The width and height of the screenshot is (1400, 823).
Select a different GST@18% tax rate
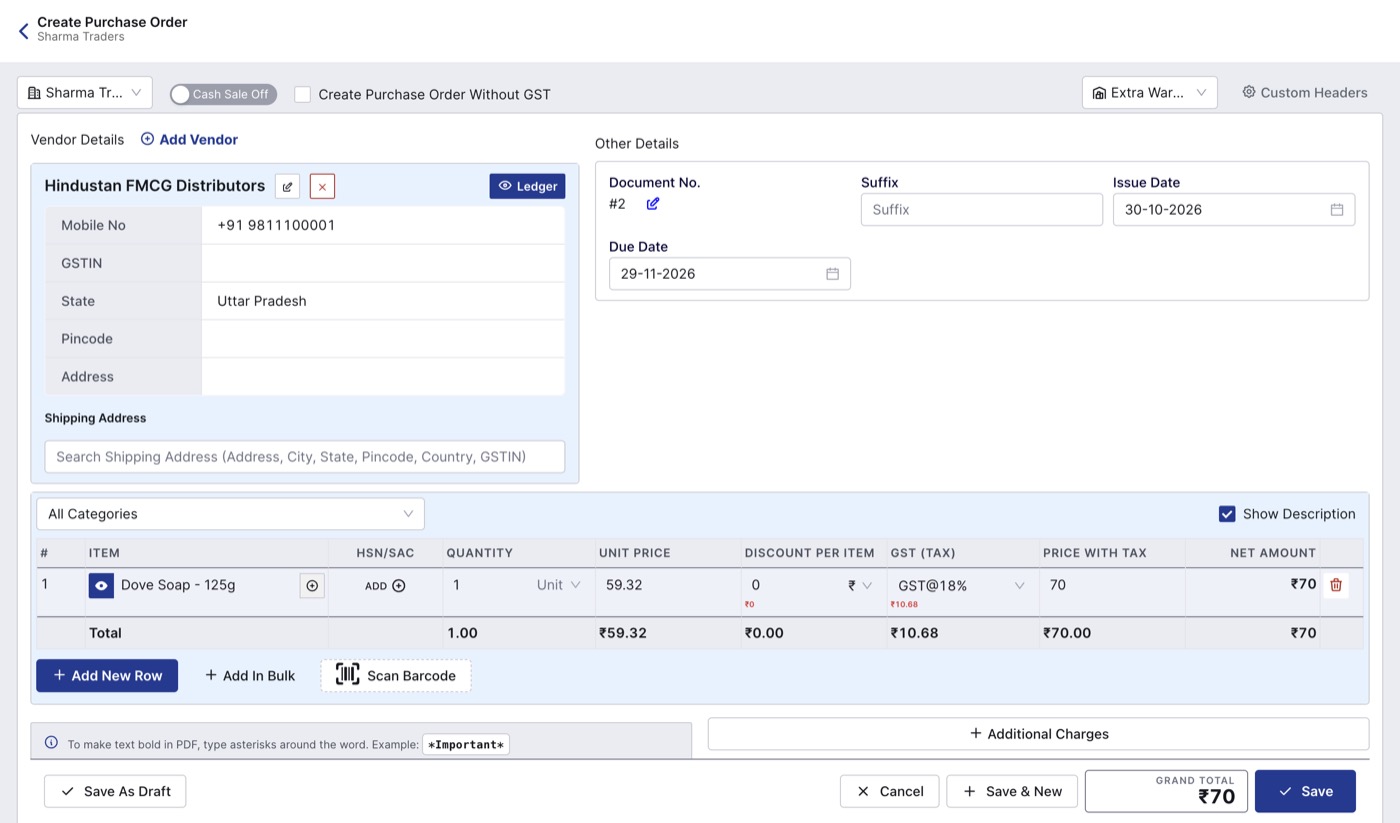point(961,585)
